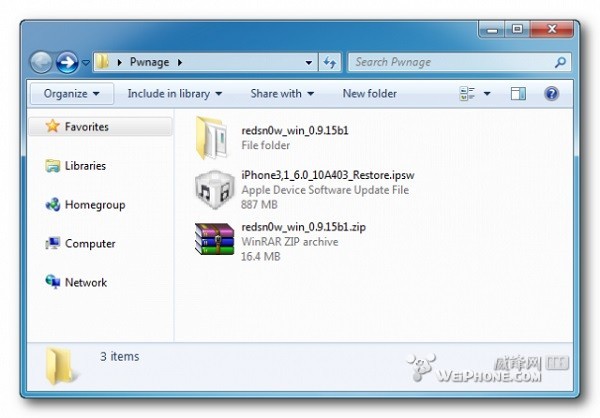
Task: Click the WinRAR ZIP archive type text
Action: (x=290, y=242)
